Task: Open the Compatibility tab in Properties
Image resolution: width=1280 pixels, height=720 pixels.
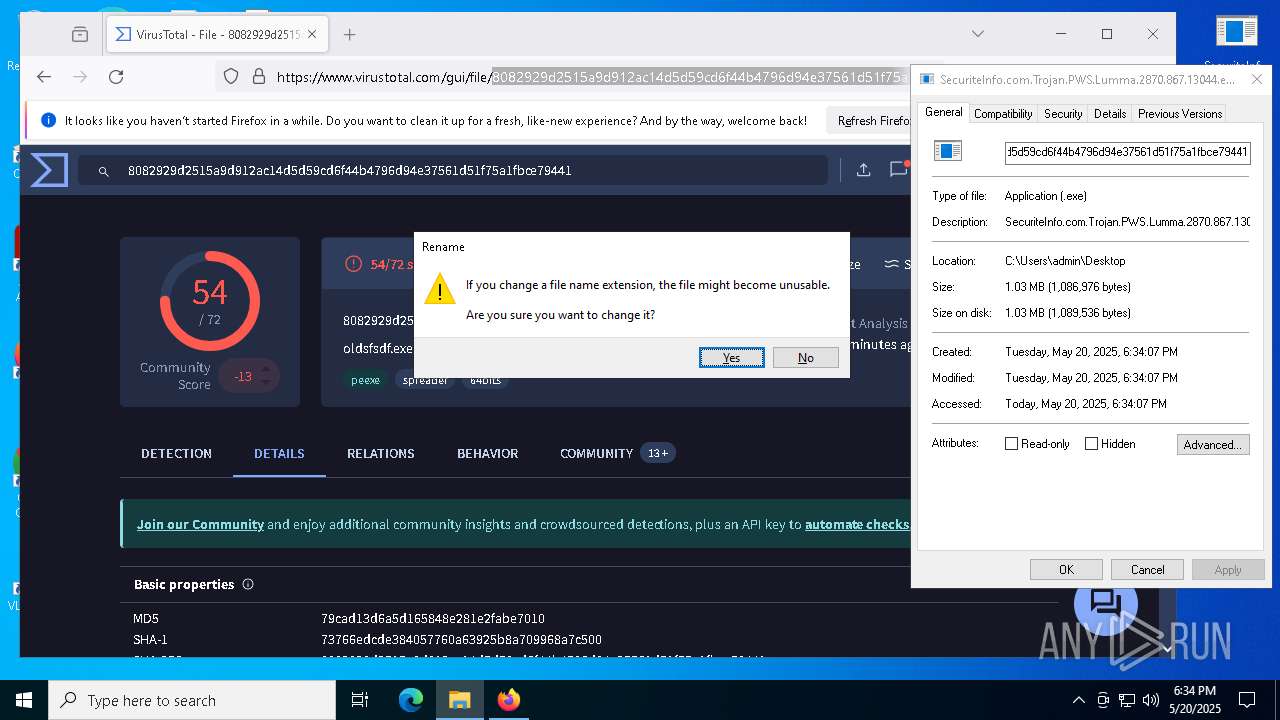Action: click(1003, 114)
